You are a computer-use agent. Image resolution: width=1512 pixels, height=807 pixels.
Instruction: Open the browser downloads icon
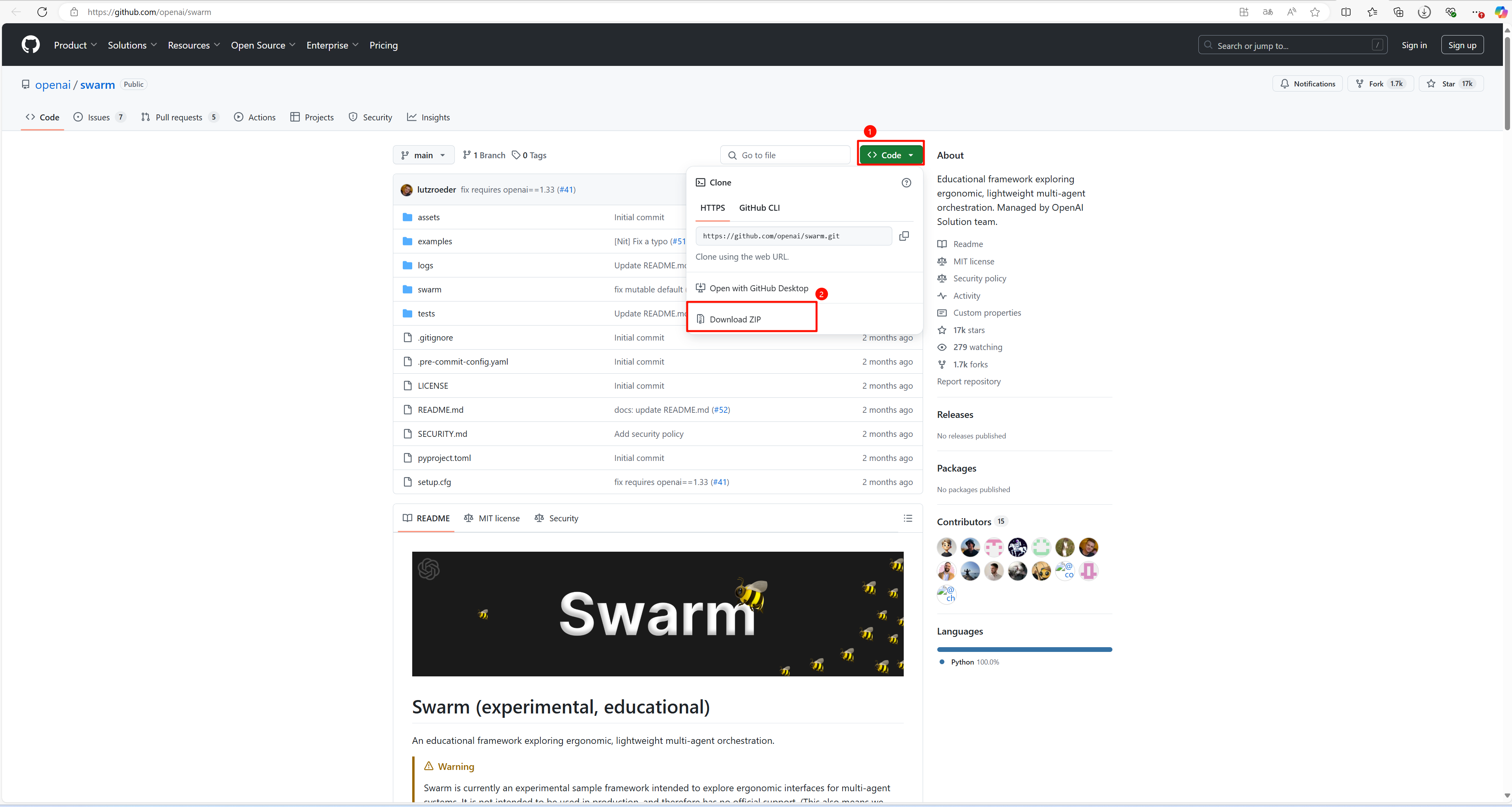click(x=1424, y=12)
